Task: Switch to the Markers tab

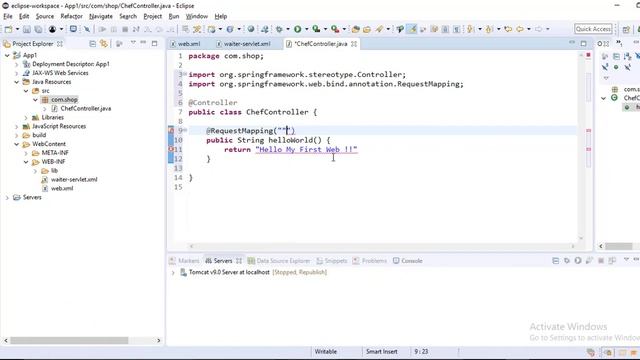Action: click(x=184, y=261)
